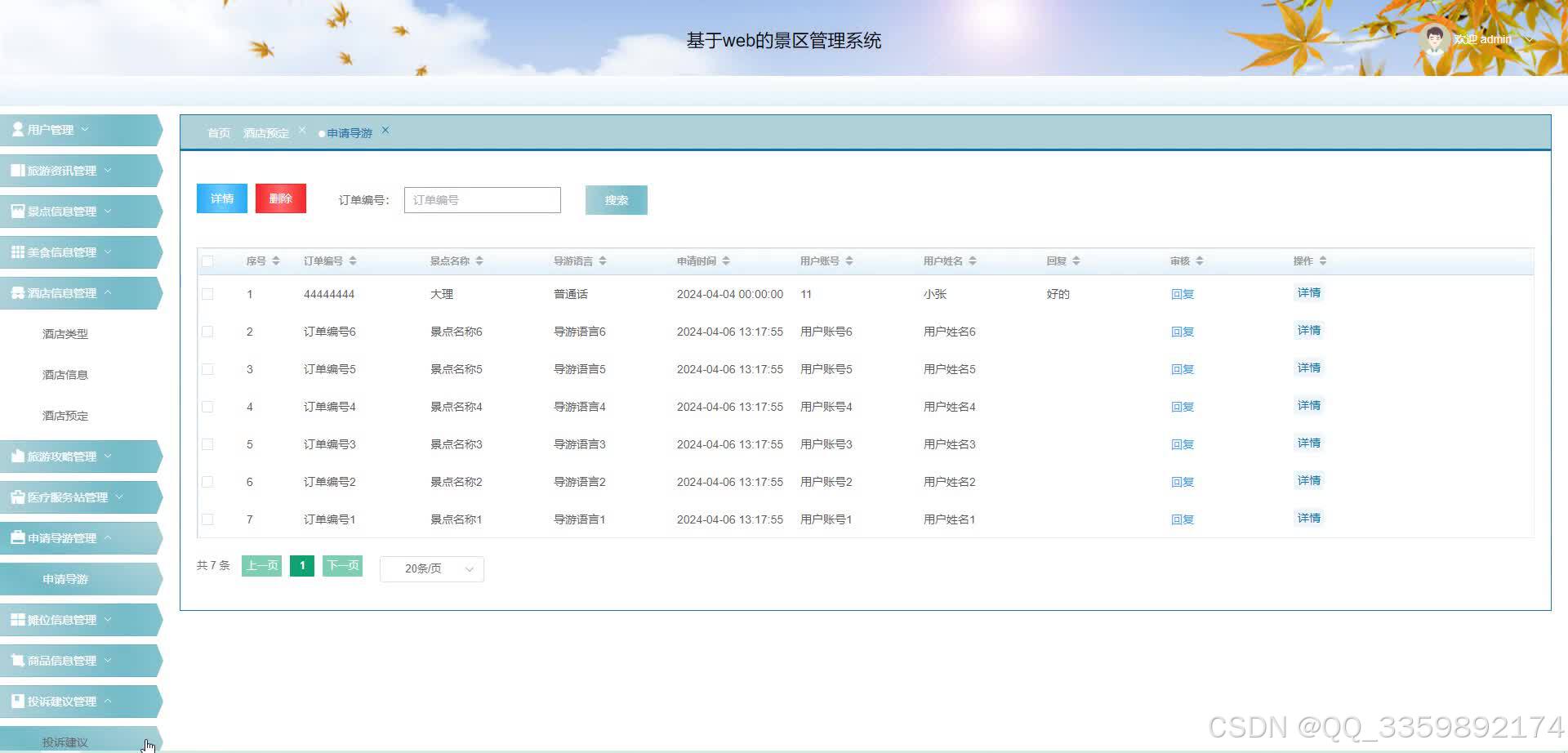Click the blue 详情 toolbar button
1568x753 pixels.
point(222,198)
